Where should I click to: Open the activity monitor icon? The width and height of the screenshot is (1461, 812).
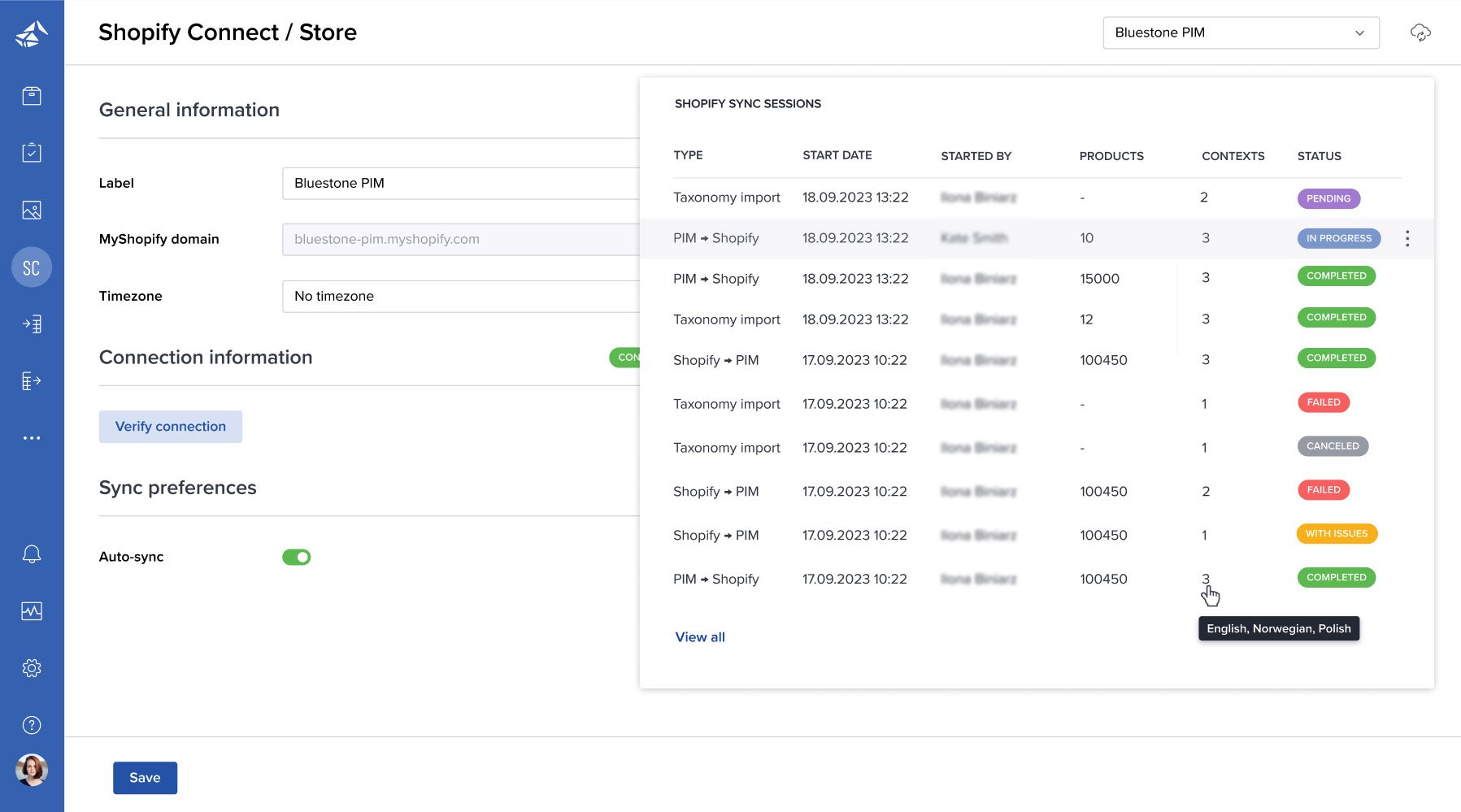32,610
